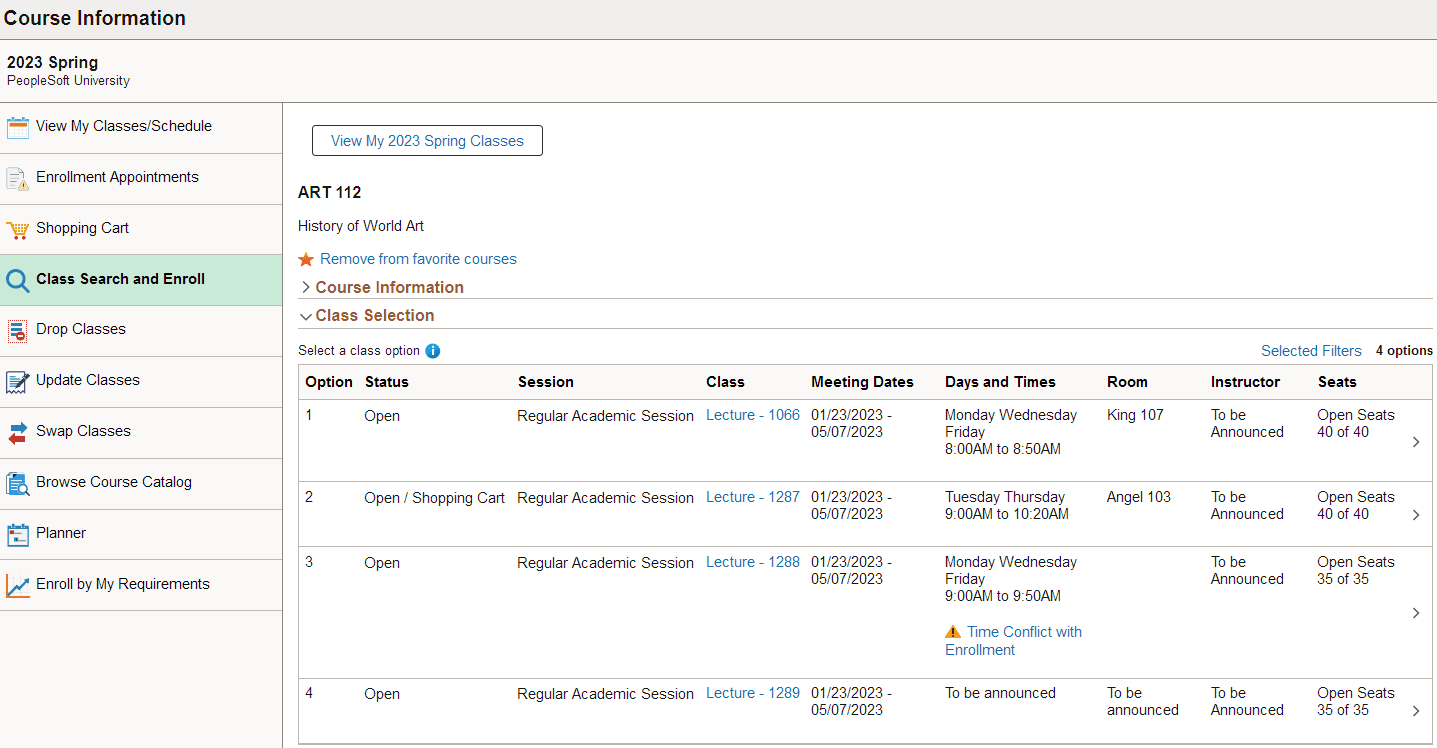
Task: Click the info icon beside Select a class option
Action: pos(432,350)
